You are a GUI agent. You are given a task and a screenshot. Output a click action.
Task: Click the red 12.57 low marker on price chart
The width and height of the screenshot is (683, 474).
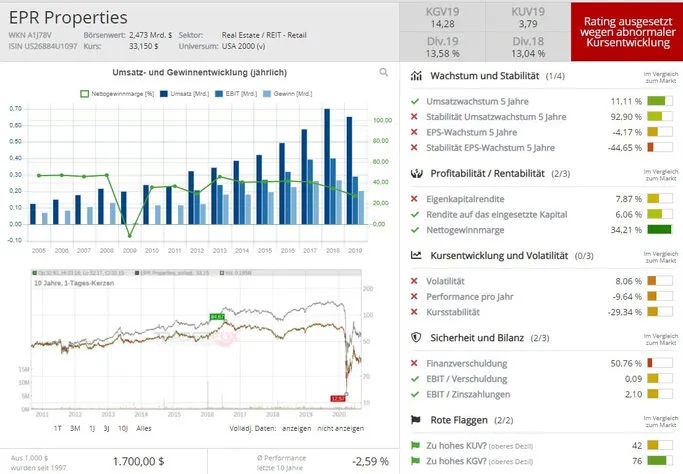[338, 399]
